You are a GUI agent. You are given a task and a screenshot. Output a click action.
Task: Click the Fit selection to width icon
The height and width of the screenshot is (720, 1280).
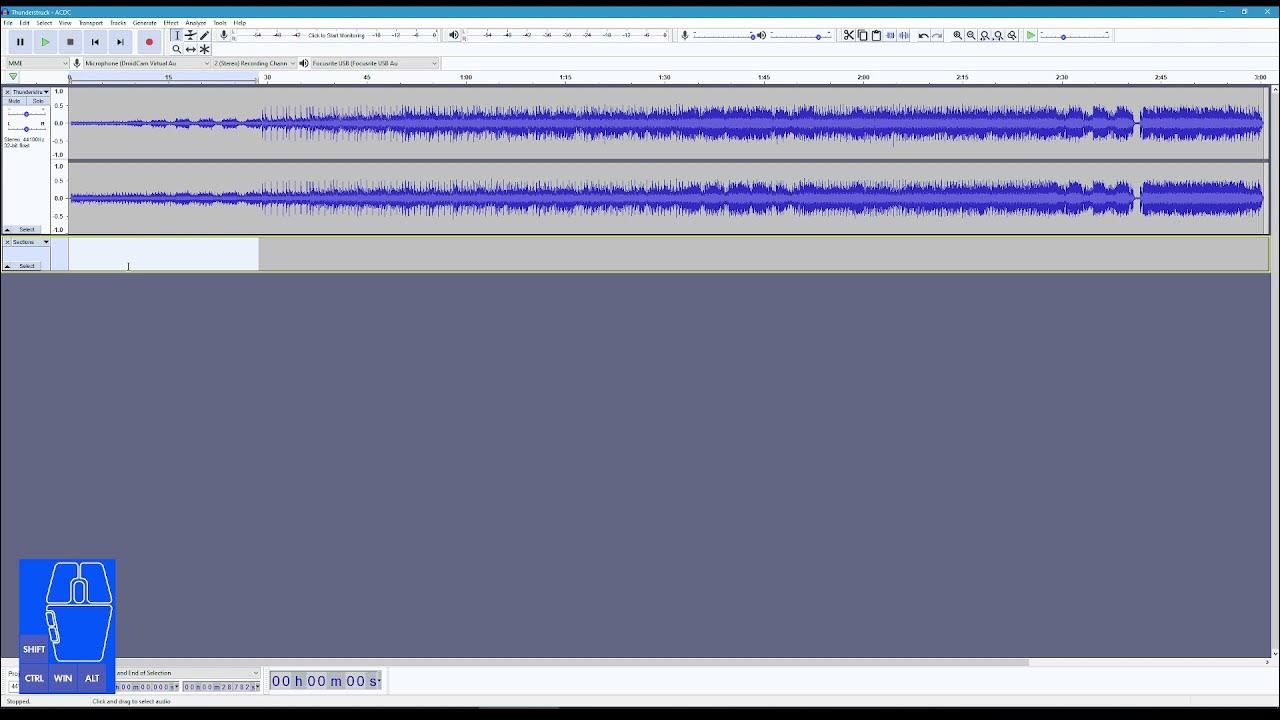[x=985, y=35]
